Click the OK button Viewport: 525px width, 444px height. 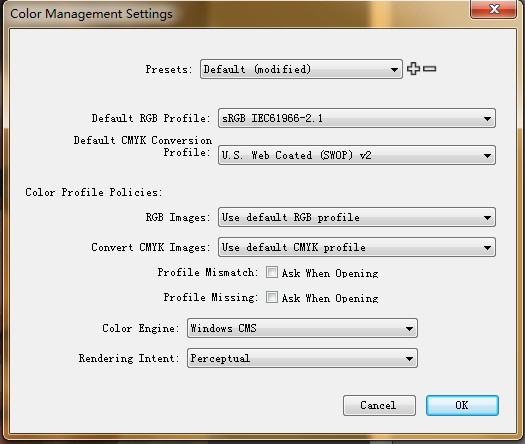point(462,405)
